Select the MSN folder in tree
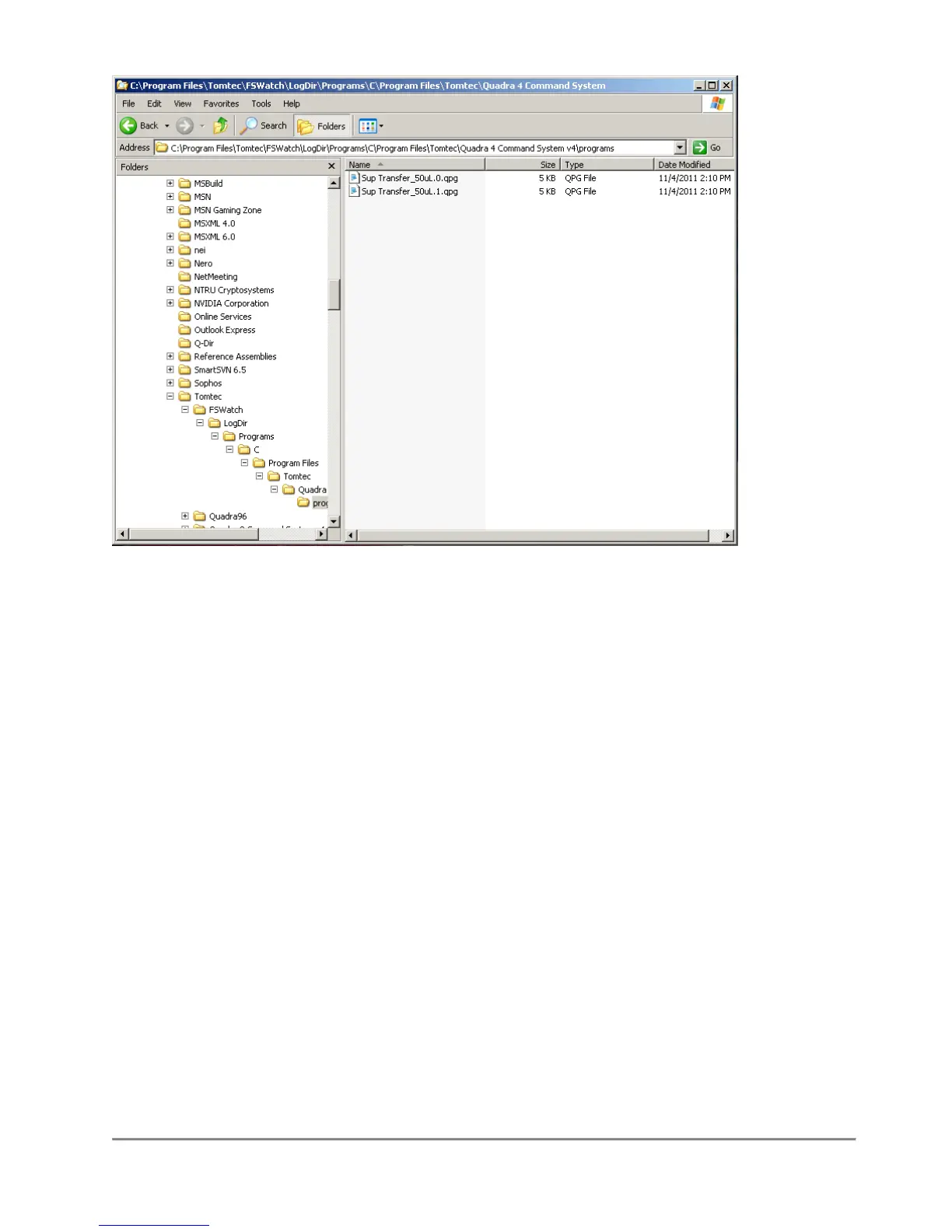952x1232 pixels. click(202, 197)
